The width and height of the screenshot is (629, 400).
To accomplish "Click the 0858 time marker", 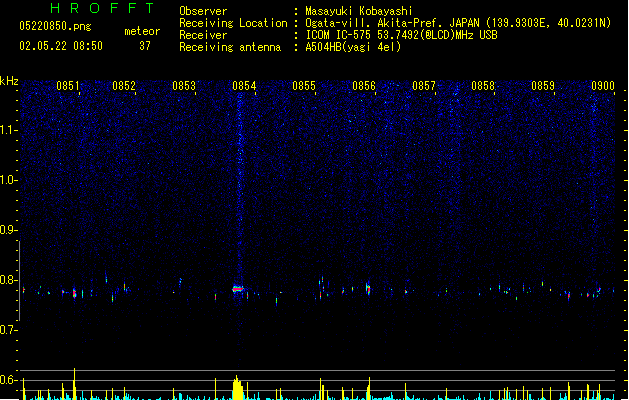I will pyautogui.click(x=483, y=86).
